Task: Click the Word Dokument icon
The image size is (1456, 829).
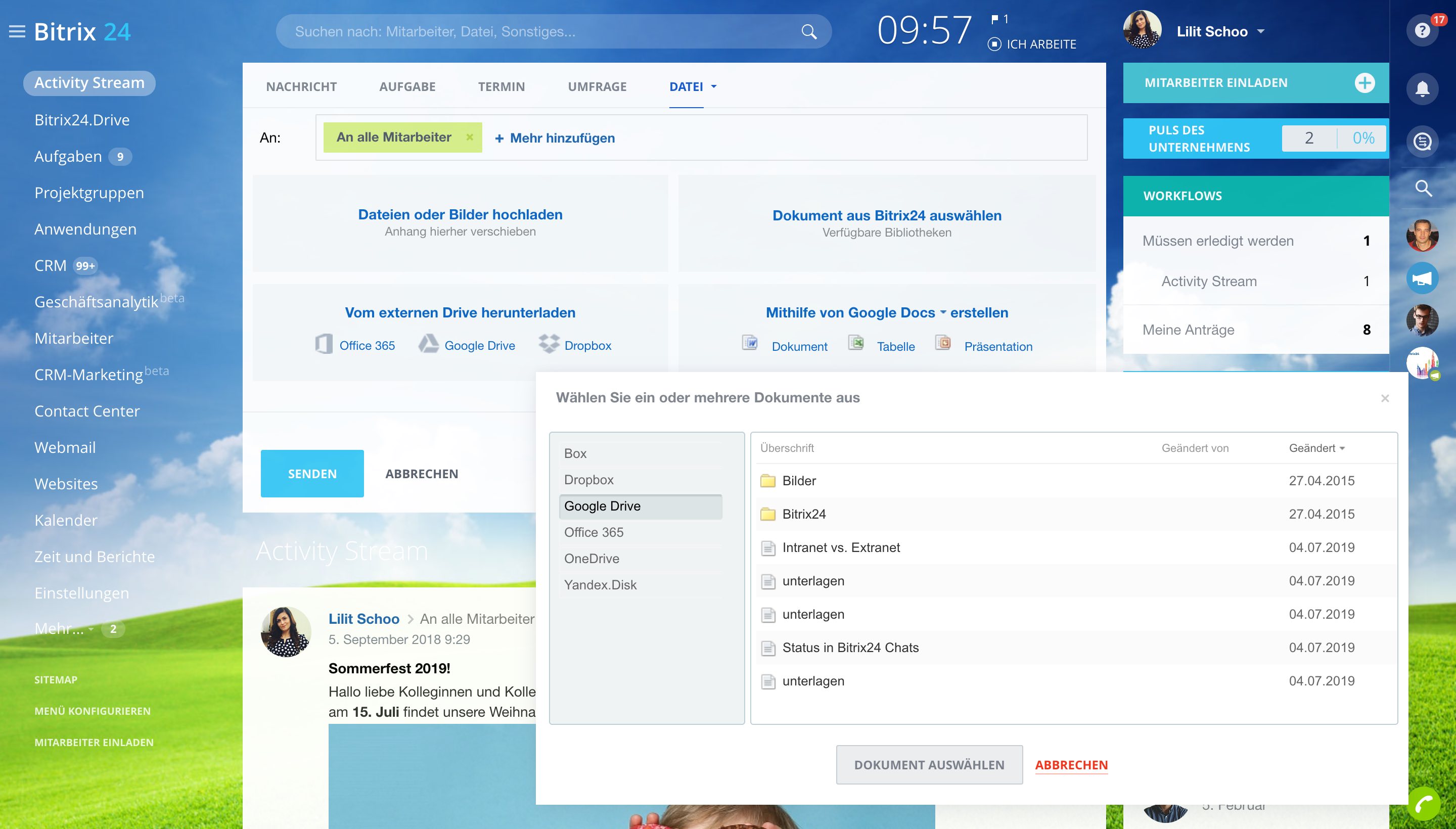Action: click(x=750, y=343)
